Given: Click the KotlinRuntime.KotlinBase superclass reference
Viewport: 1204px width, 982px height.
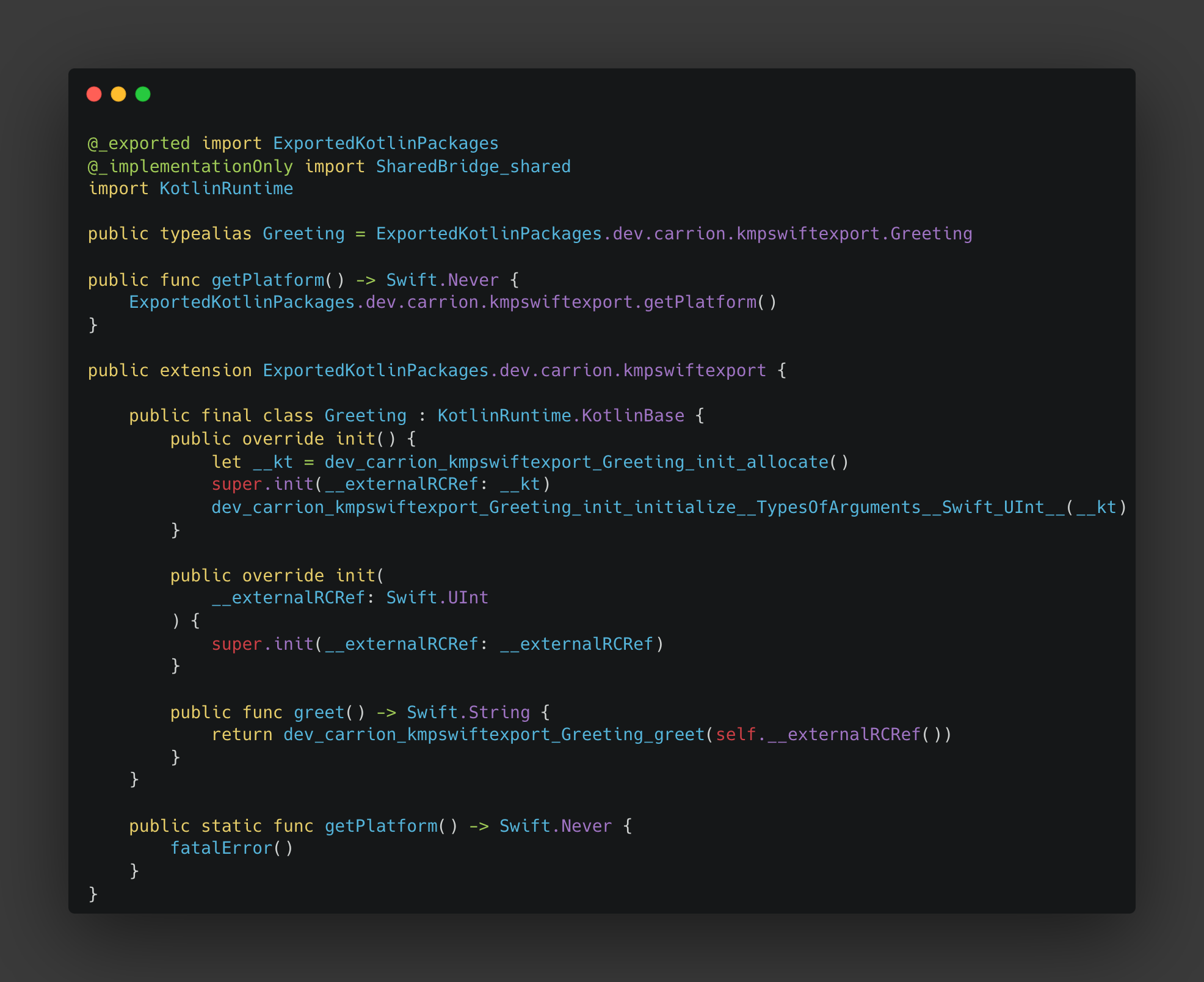Looking at the screenshot, I should click(560, 415).
